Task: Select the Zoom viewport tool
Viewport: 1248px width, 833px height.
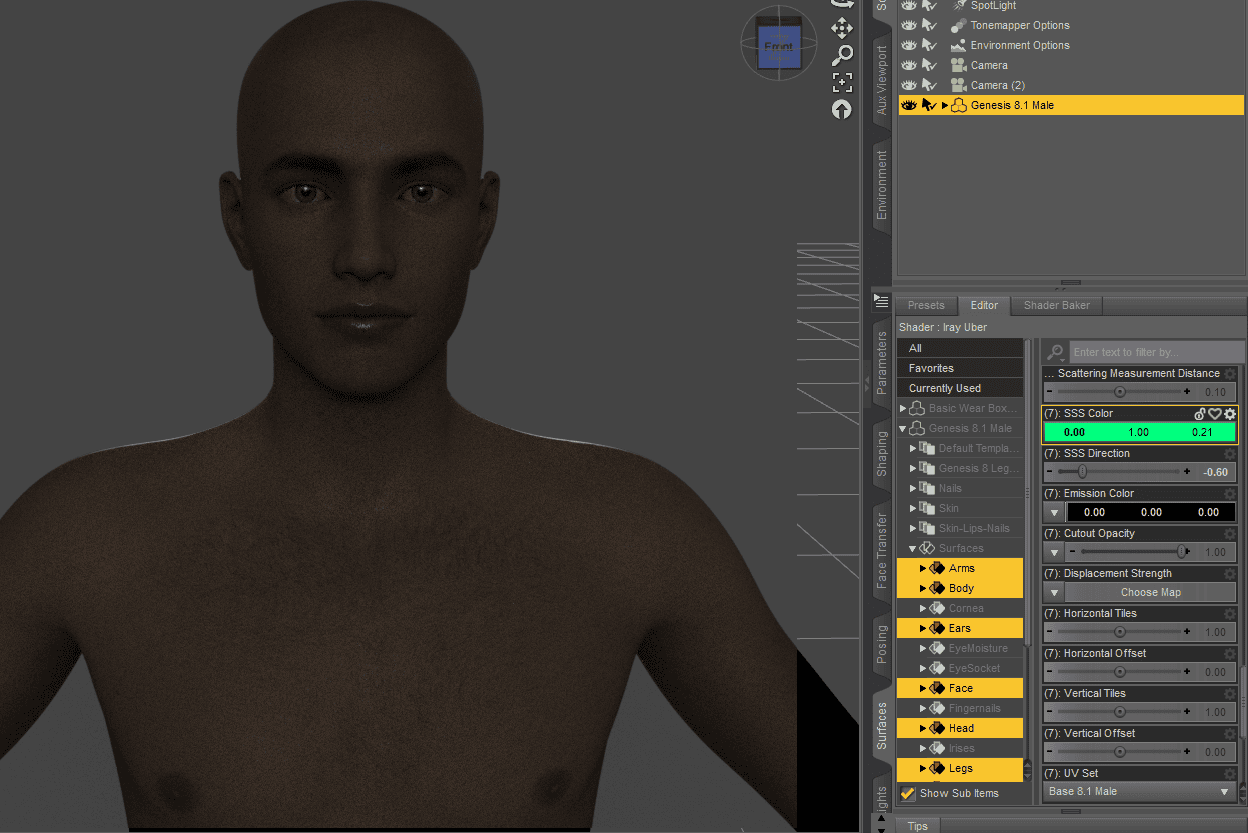Action: tap(842, 56)
